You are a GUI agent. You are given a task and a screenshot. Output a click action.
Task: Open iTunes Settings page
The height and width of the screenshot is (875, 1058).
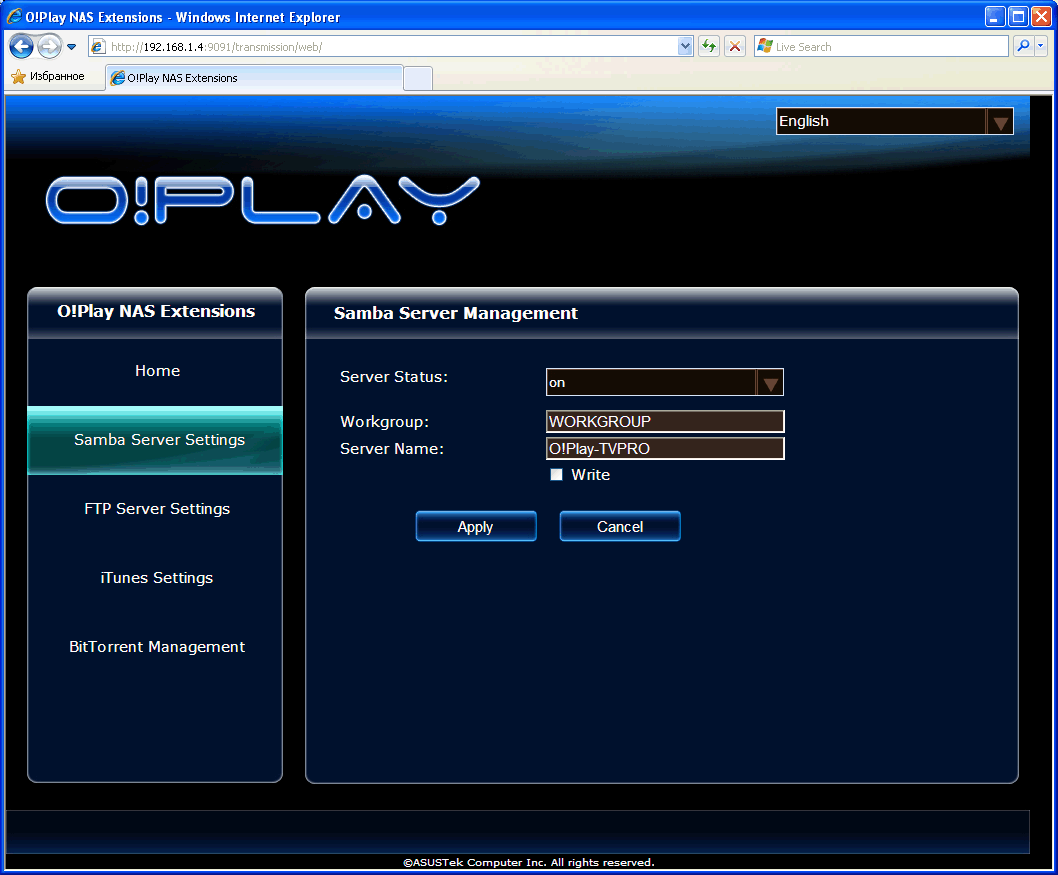[x=157, y=578]
